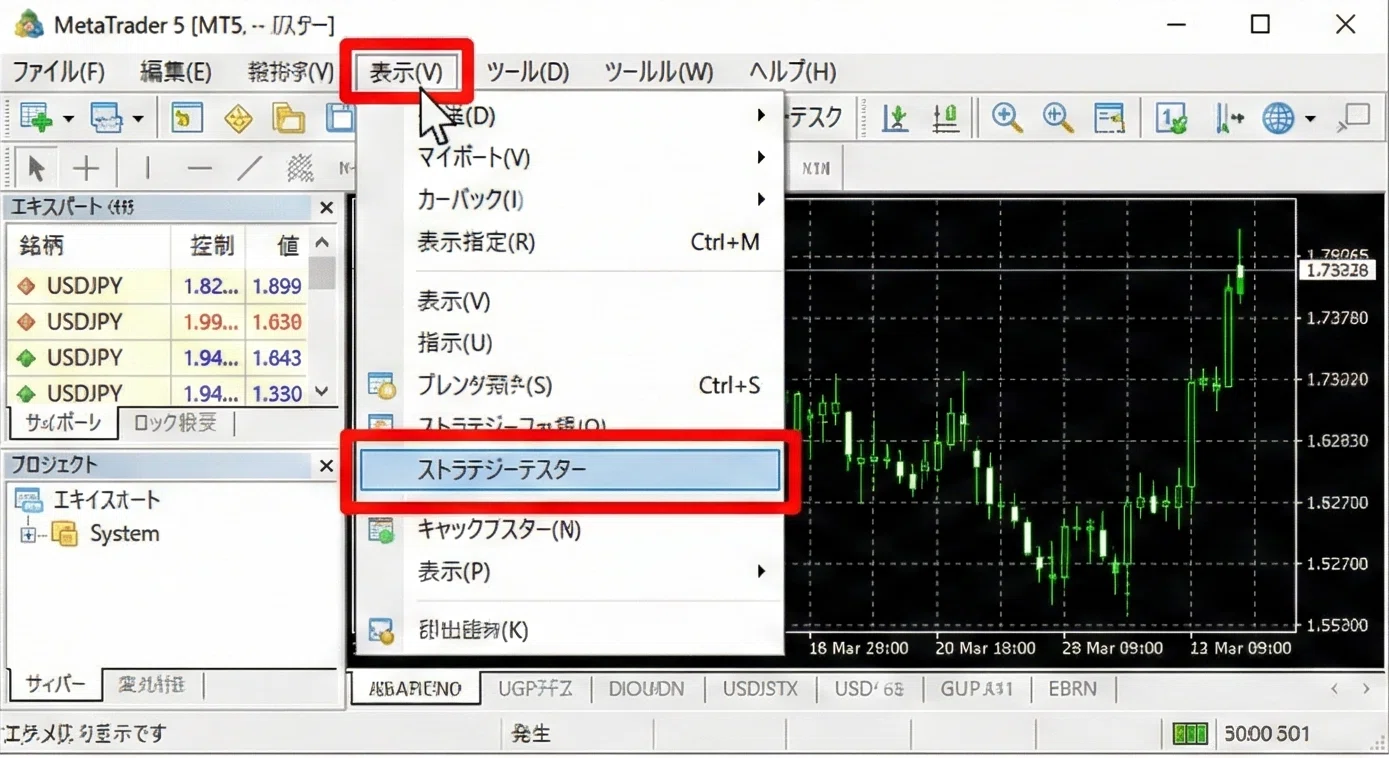Switch to the DIOUDN chart tab
This screenshot has width=1389, height=758.
(646, 689)
